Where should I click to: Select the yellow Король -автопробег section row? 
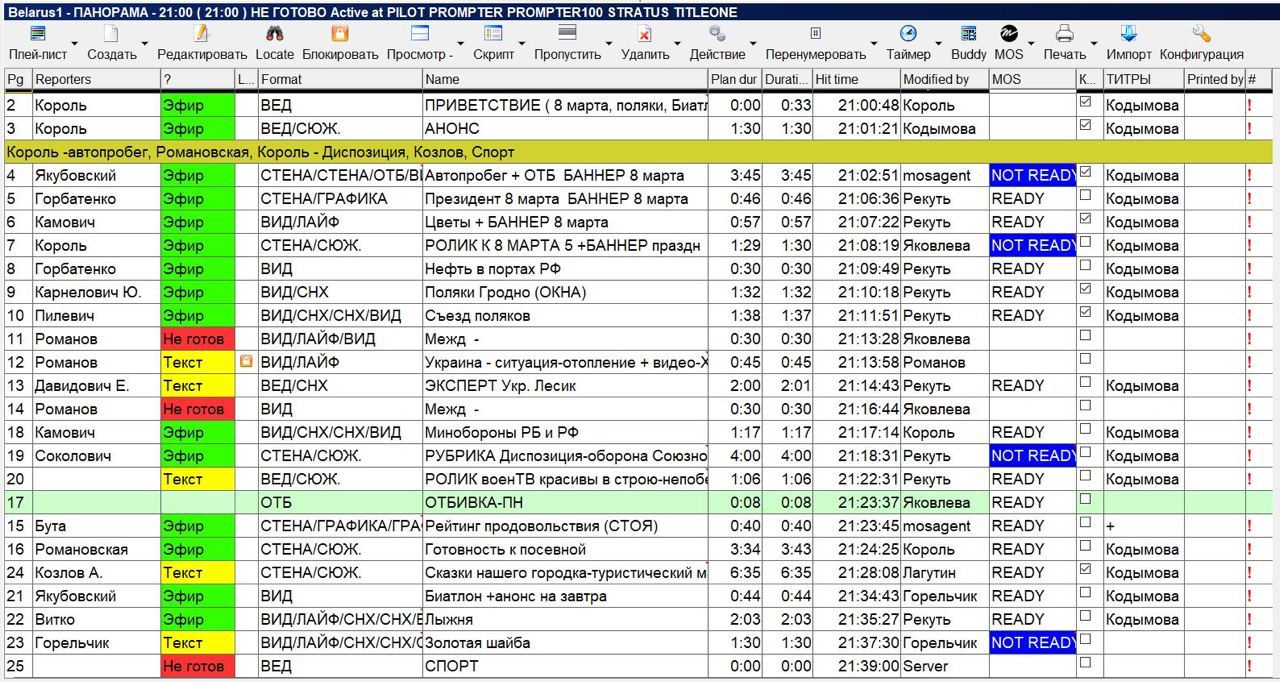(638, 152)
